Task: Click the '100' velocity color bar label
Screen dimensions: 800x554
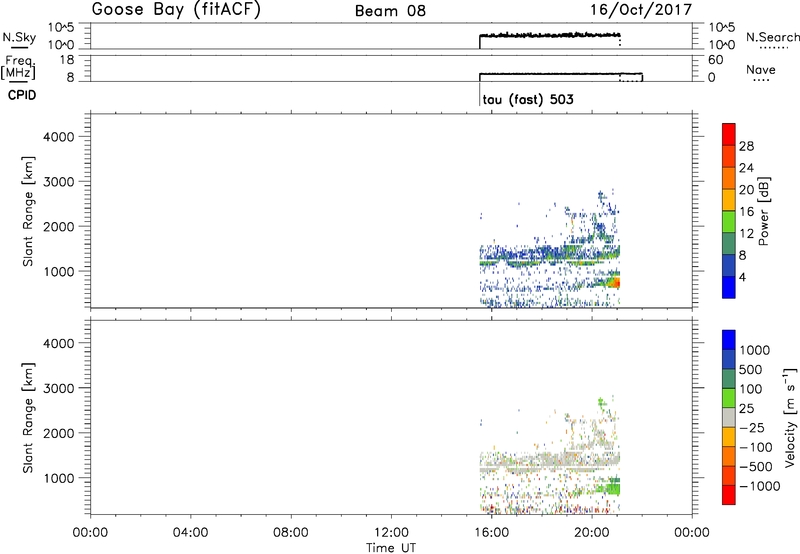Action: [750, 389]
